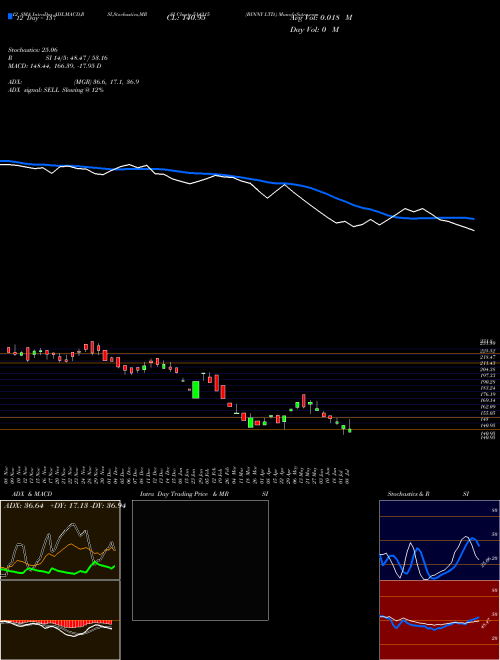Click the 'Avg Vol: 0.018 M' label
The height and width of the screenshot is (660, 500).
321,18
